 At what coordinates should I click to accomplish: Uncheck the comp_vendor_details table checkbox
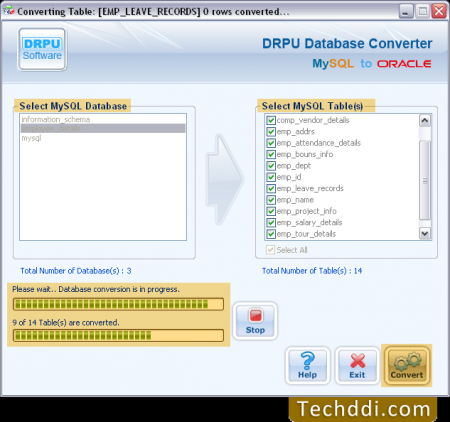[271, 120]
